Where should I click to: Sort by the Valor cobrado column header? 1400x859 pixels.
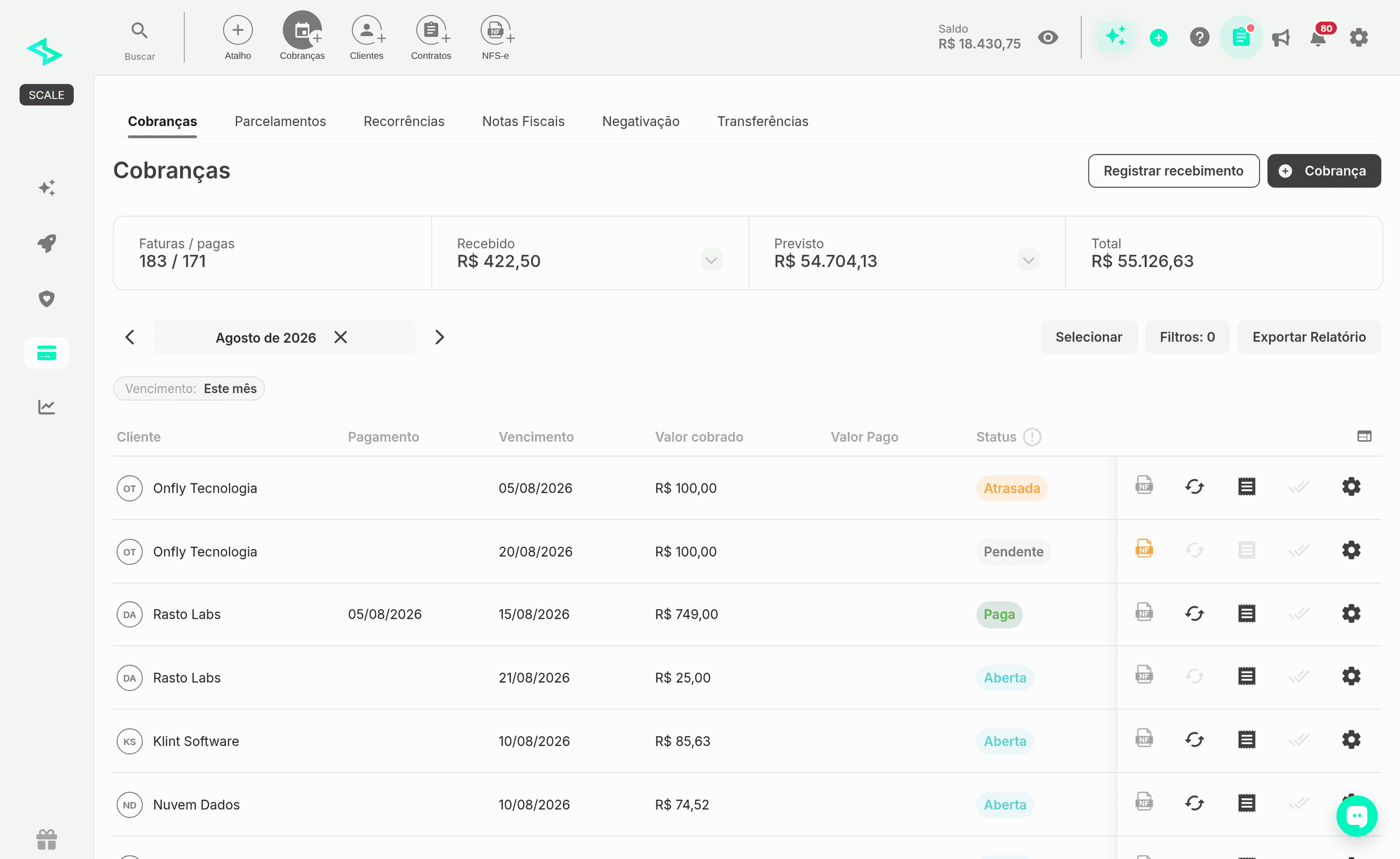699,437
